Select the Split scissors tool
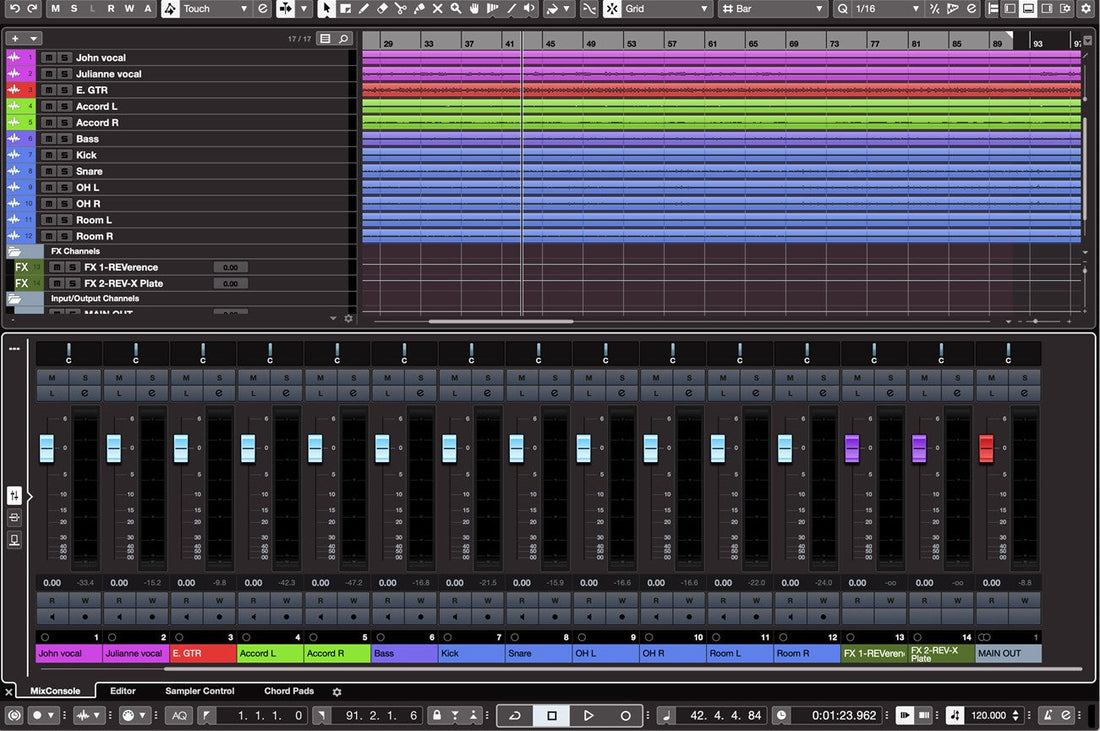Viewport: 1100px width, 731px height. tap(401, 9)
